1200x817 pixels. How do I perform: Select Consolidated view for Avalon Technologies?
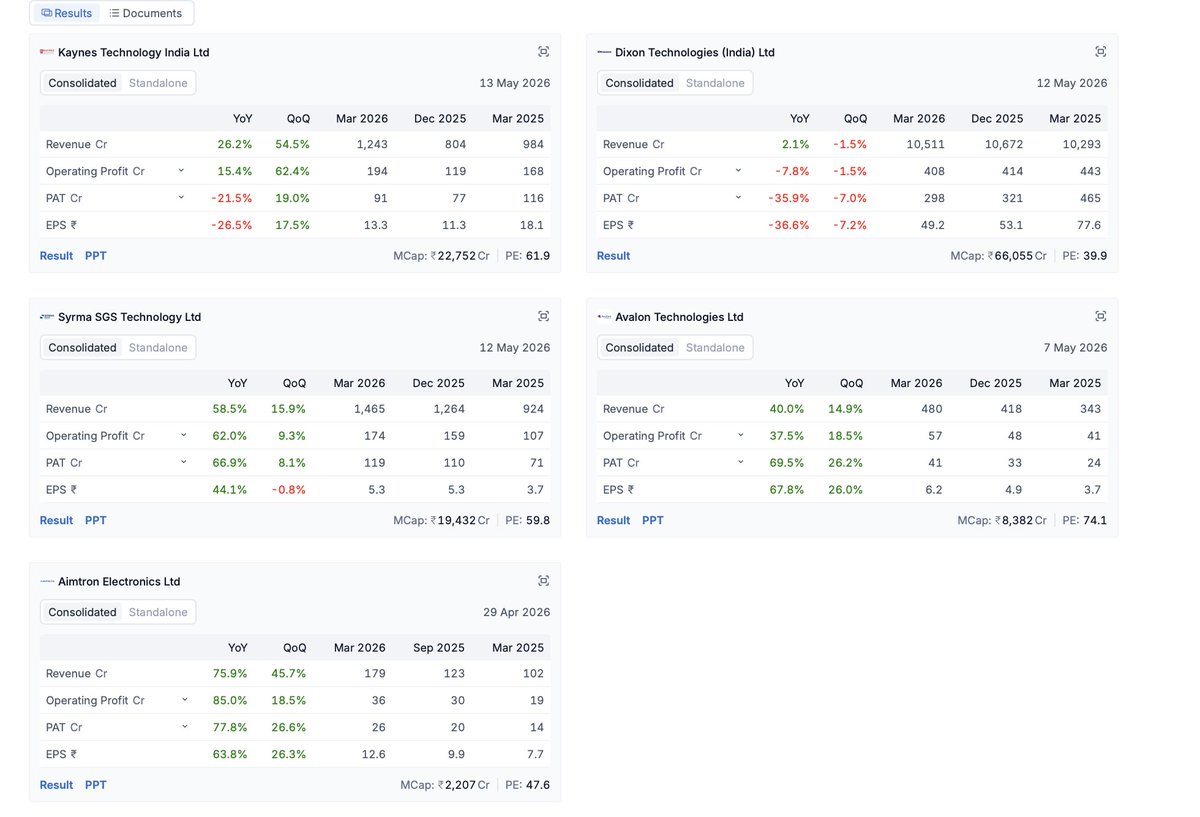[639, 348]
